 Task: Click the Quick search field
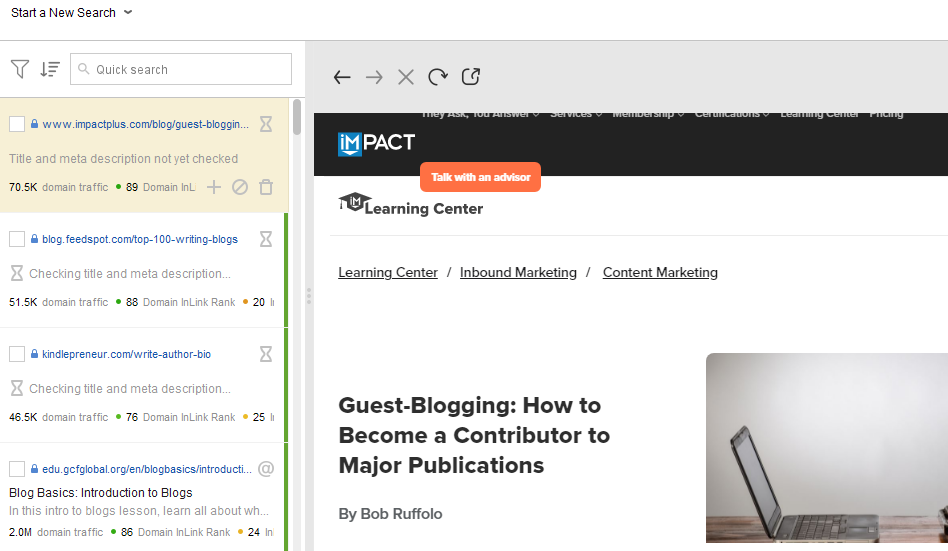coord(181,69)
